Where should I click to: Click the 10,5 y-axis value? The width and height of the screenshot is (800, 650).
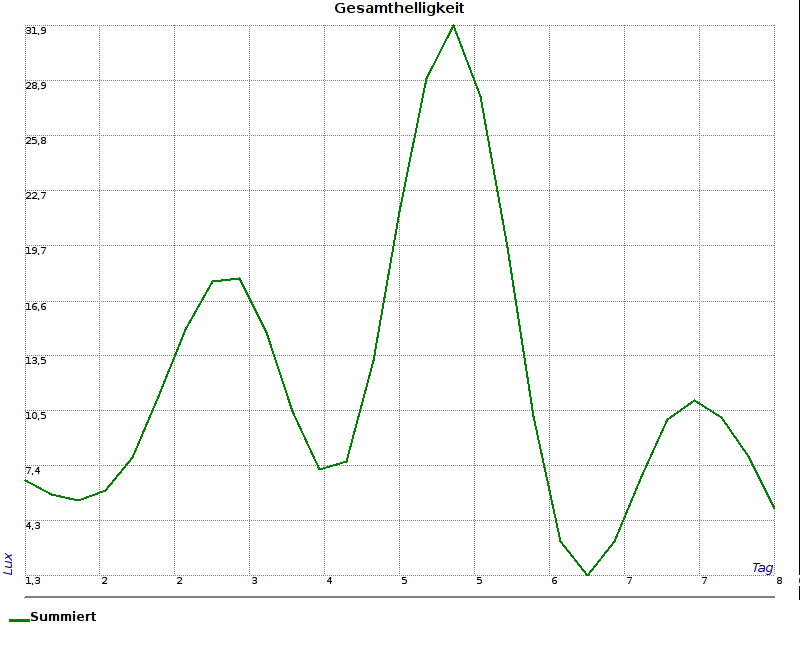[36, 416]
